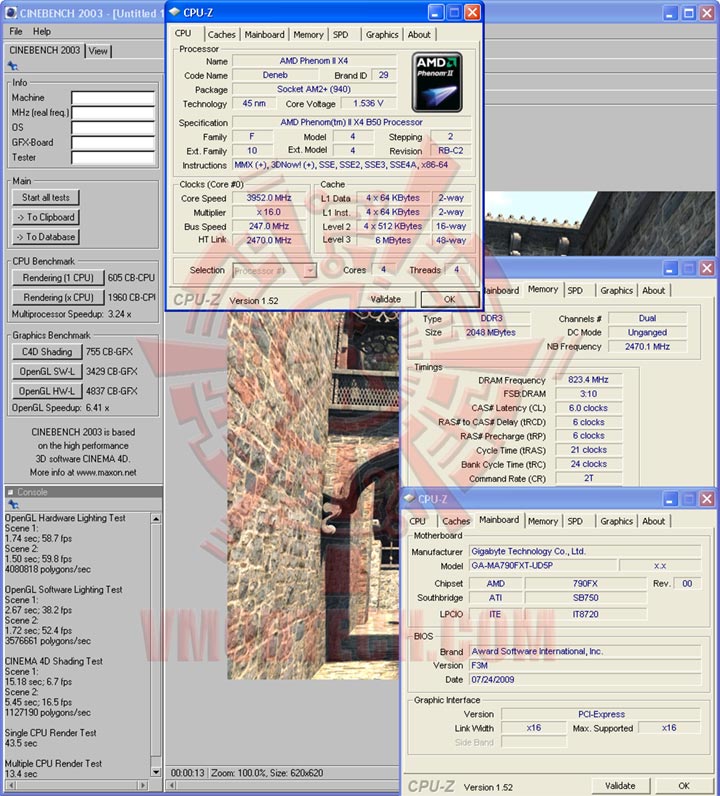This screenshot has width=720, height=796.
Task: Click the CINEBENCH pin icon under the tab bar
Action: [13, 67]
